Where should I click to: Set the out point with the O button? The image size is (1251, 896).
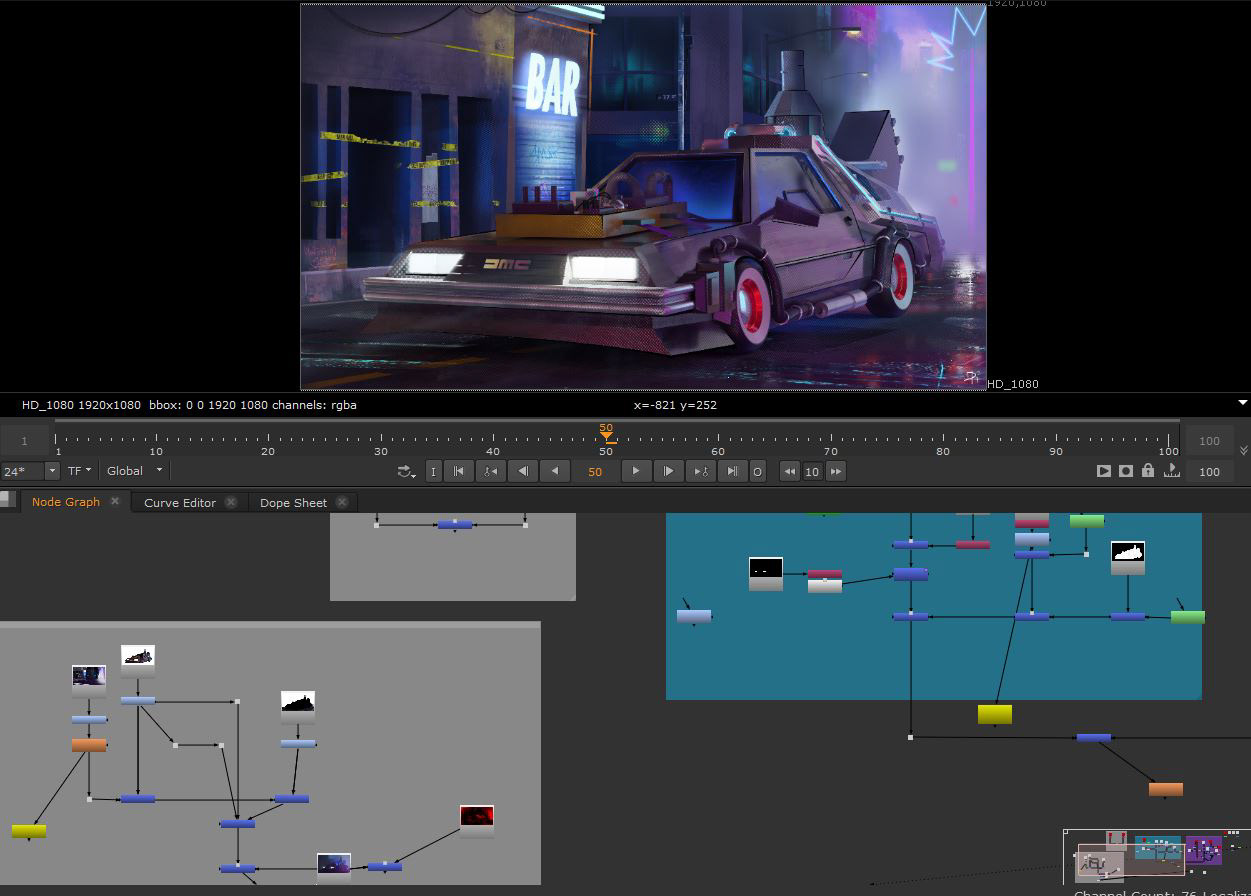pos(757,471)
